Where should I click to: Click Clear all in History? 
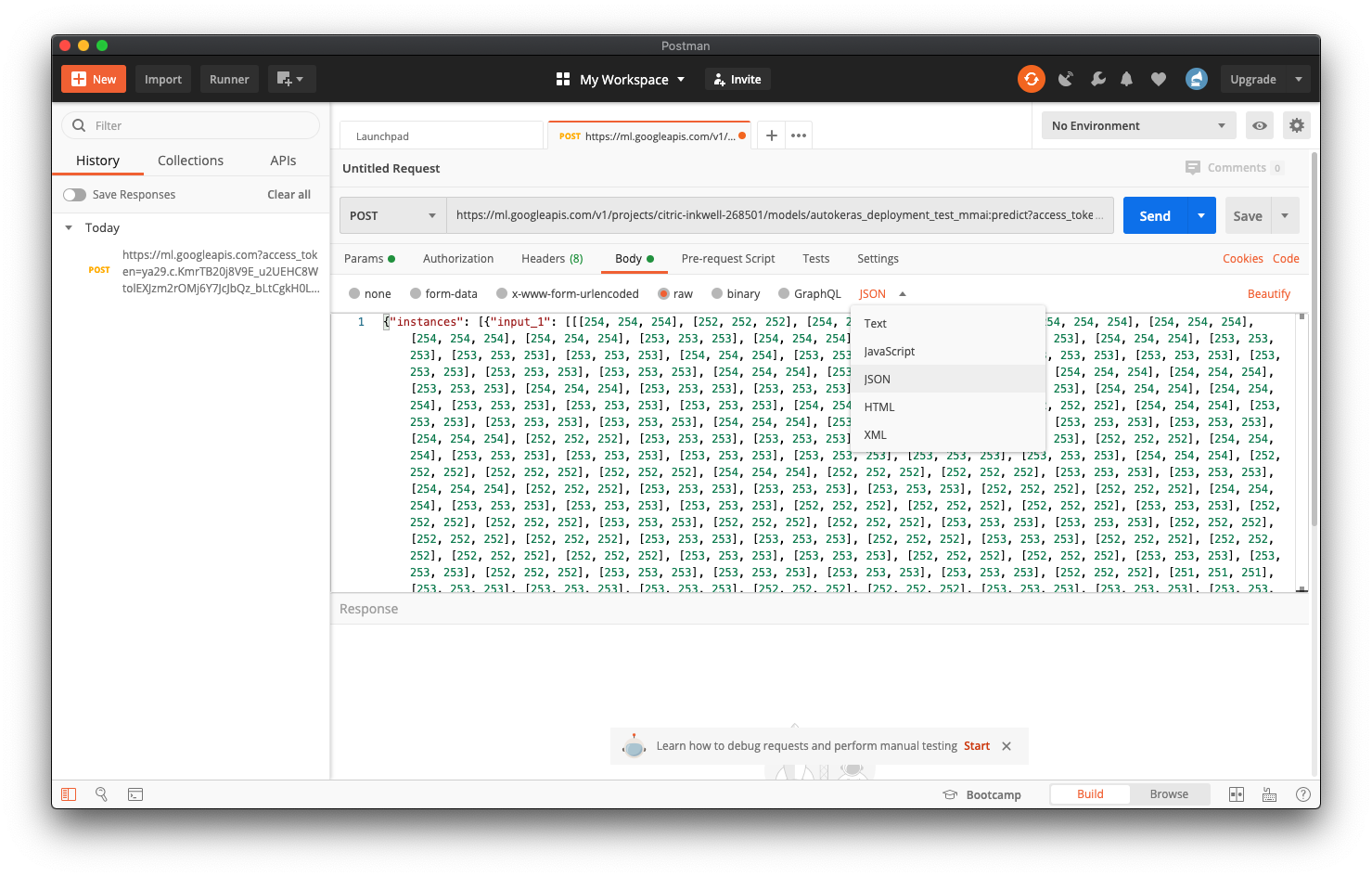point(289,195)
